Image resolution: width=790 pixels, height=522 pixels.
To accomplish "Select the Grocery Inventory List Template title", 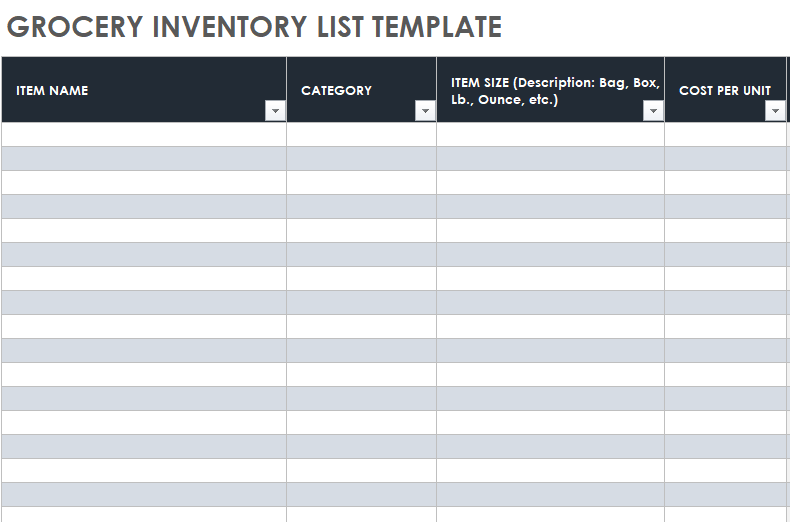I will pos(254,27).
